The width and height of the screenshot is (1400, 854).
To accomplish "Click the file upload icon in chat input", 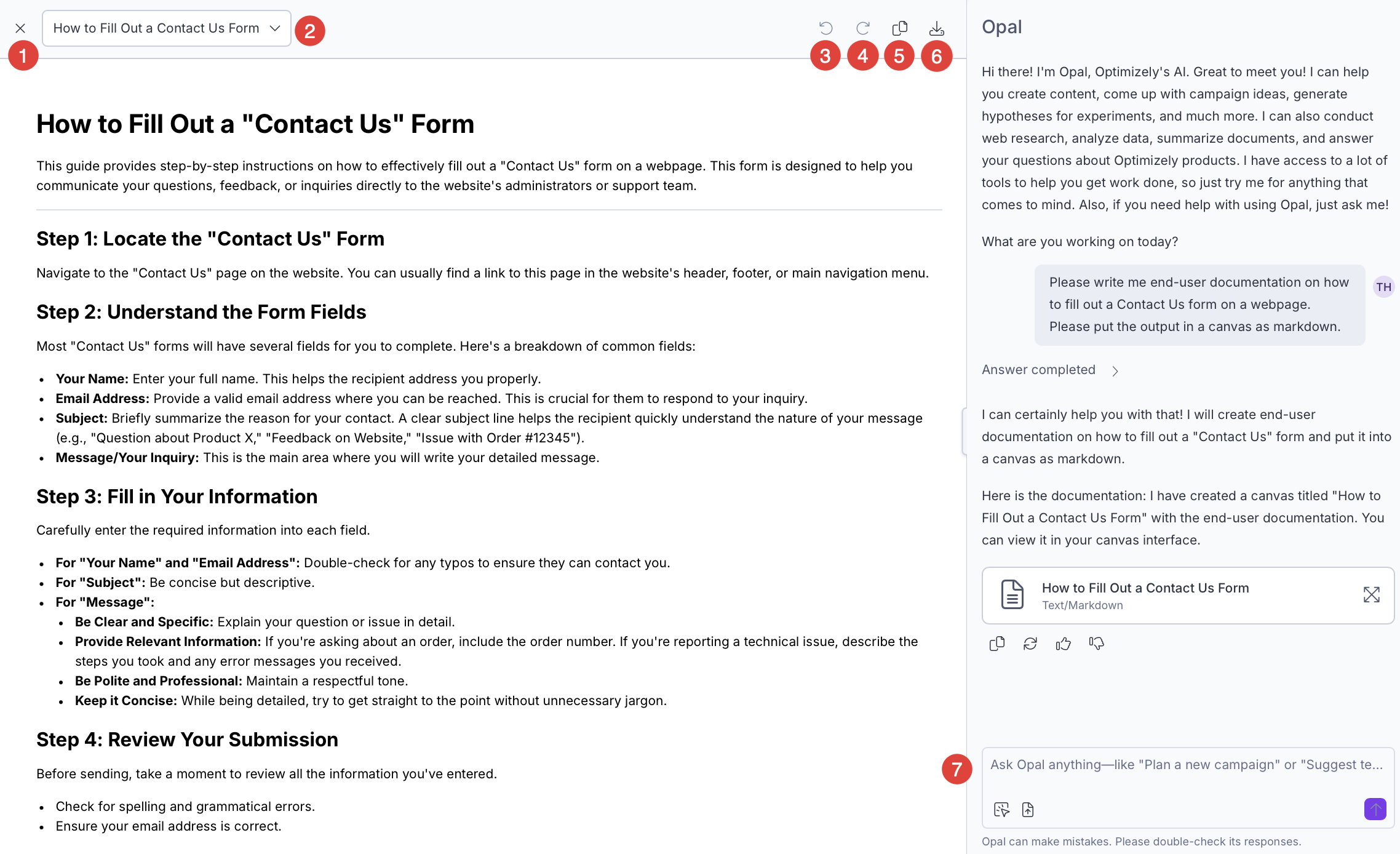I will pos(1028,810).
